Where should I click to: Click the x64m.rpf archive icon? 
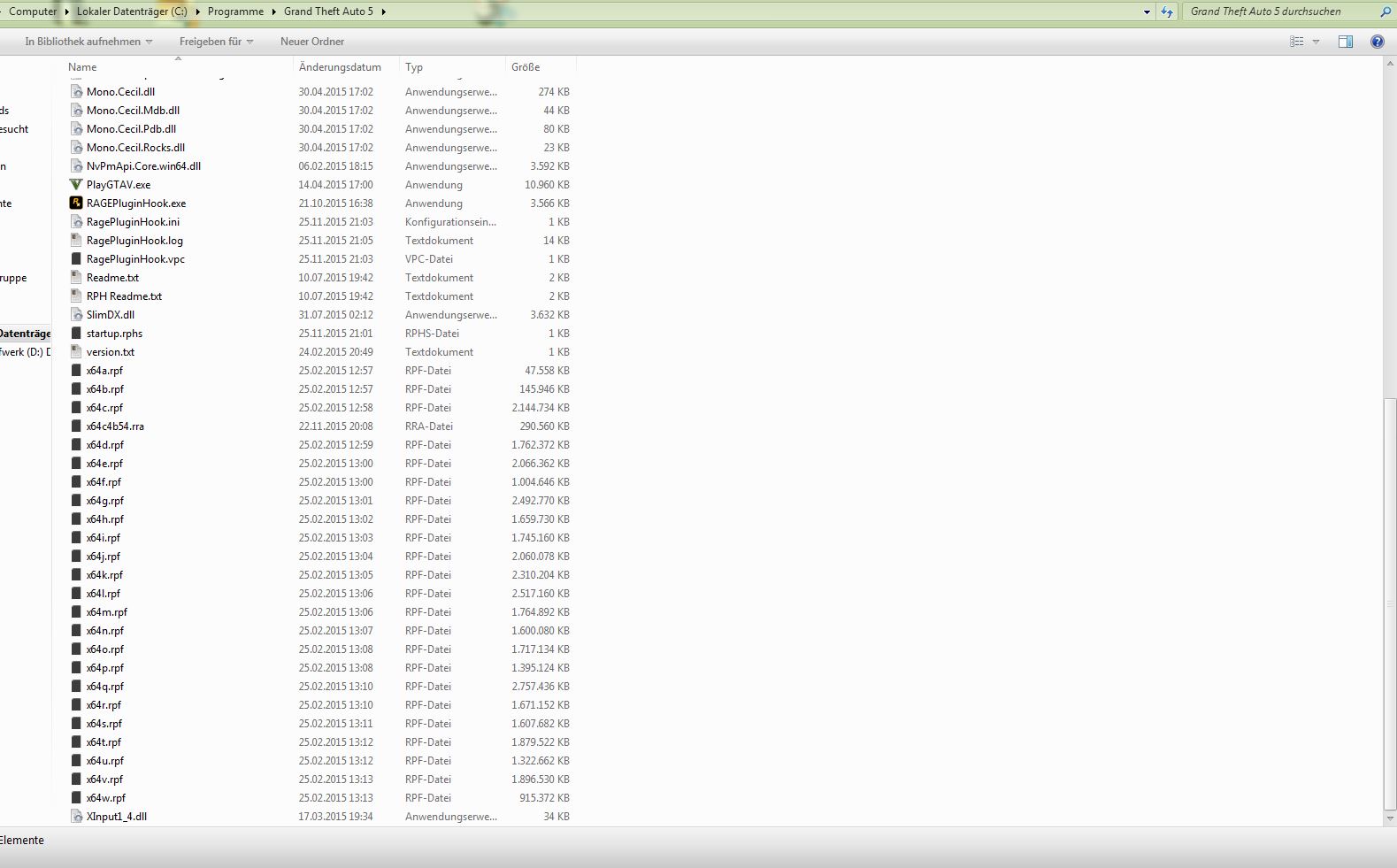click(76, 612)
